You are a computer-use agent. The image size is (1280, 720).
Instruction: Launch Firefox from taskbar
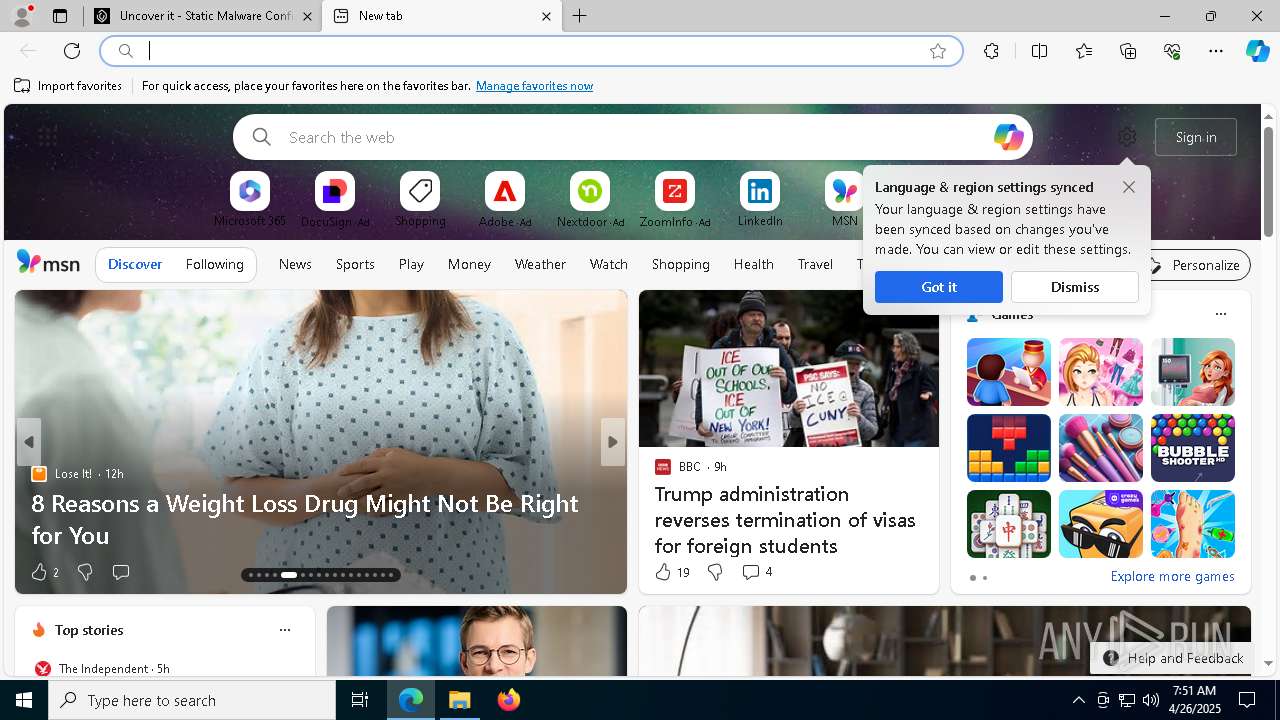click(x=509, y=700)
